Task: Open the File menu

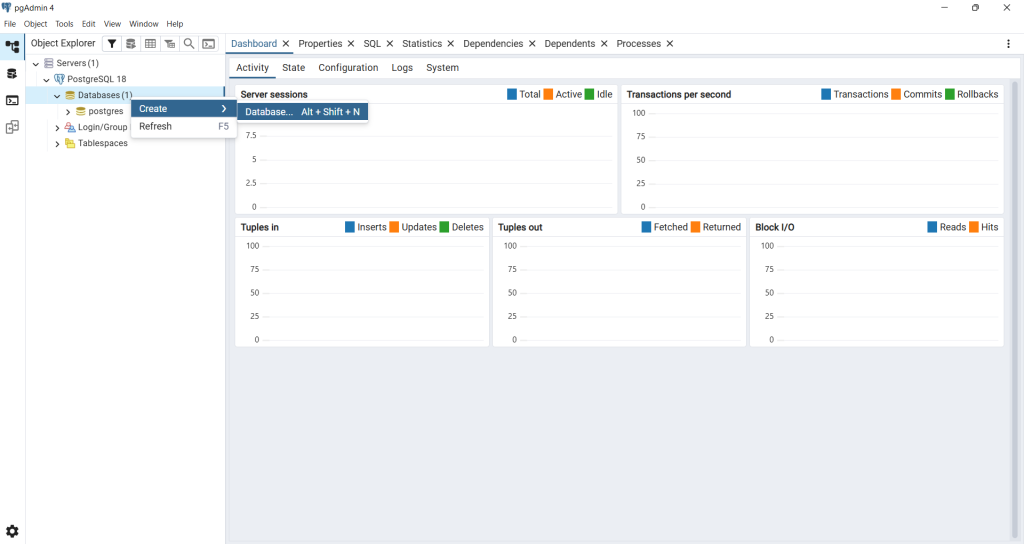Action: 10,24
